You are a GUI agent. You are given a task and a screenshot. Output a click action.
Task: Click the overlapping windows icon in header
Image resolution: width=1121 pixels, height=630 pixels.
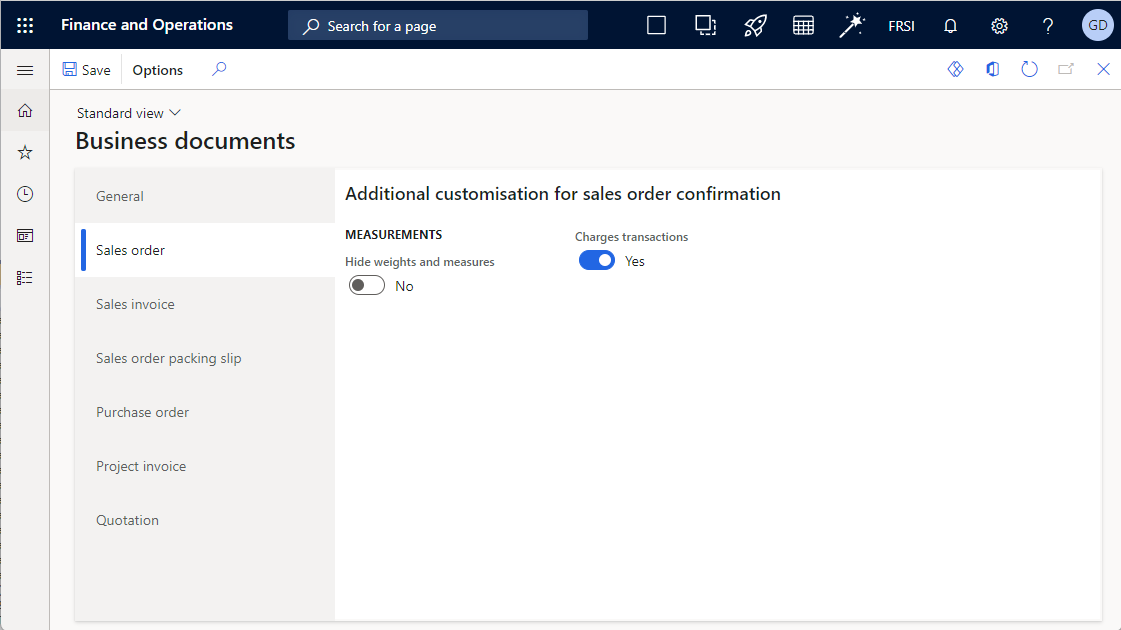(x=706, y=26)
